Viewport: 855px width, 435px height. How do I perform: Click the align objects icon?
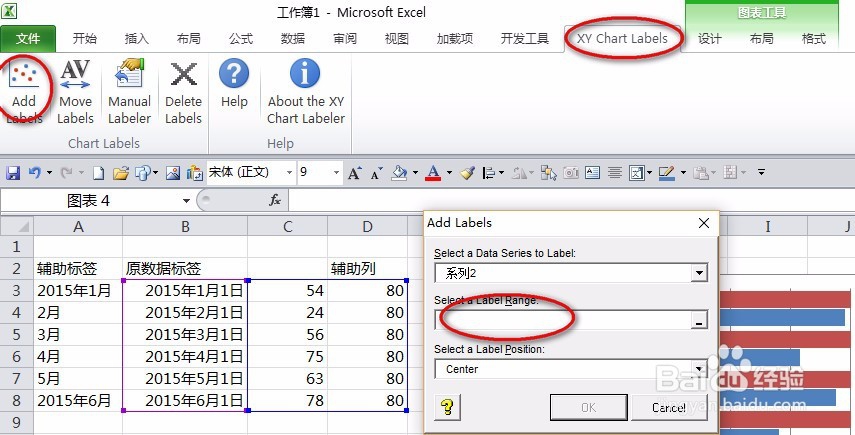[x=489, y=173]
